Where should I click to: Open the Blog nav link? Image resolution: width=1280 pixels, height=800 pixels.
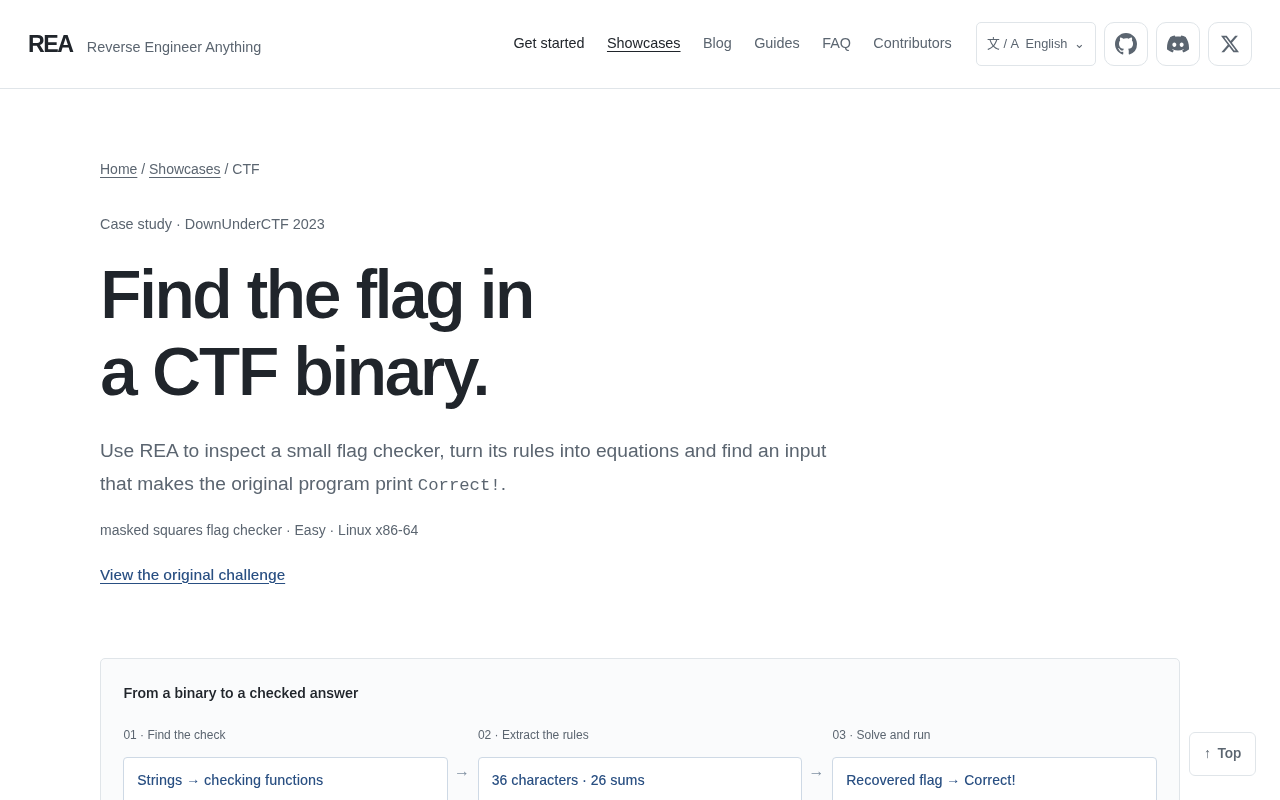717,43
